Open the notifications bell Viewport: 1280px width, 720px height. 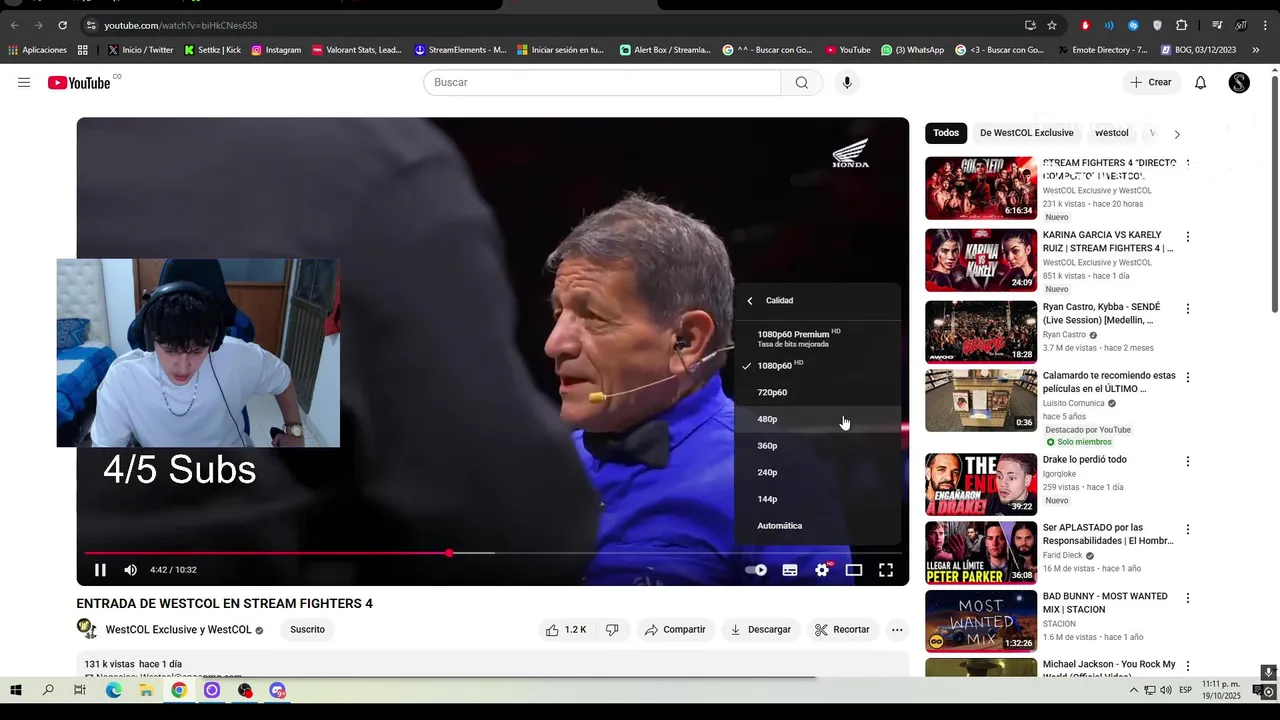[1201, 82]
